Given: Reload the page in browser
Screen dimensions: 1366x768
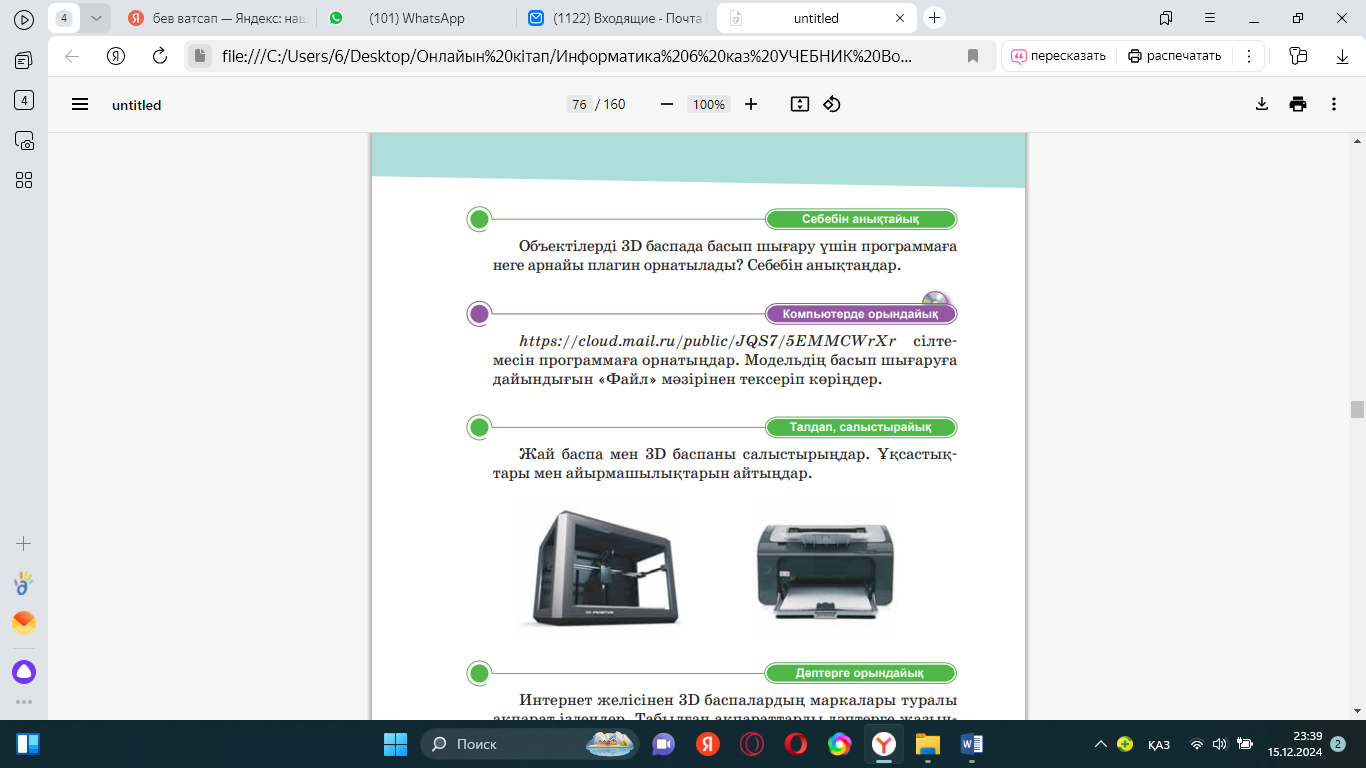Looking at the screenshot, I should (159, 56).
